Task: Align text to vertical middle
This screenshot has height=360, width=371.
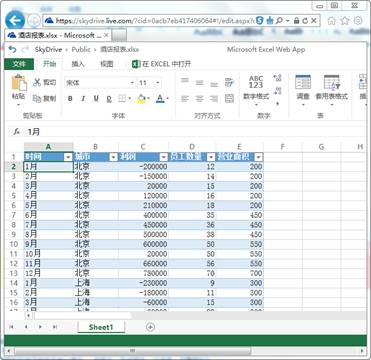Action: [199, 82]
